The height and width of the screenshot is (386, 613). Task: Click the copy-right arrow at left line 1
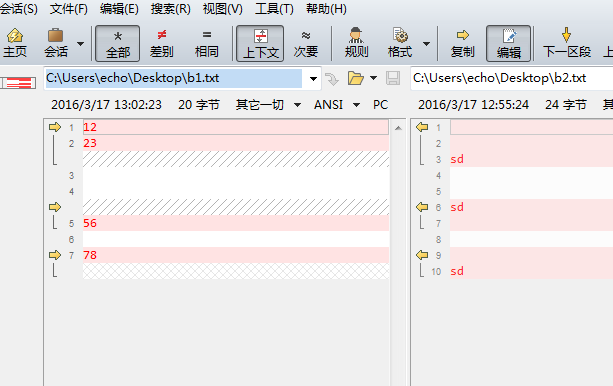(x=55, y=127)
